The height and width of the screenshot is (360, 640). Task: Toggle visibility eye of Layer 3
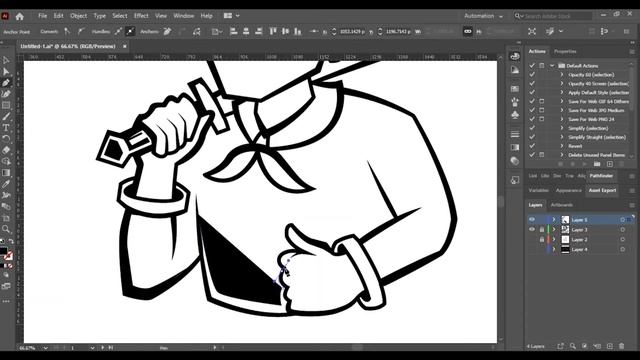point(532,229)
